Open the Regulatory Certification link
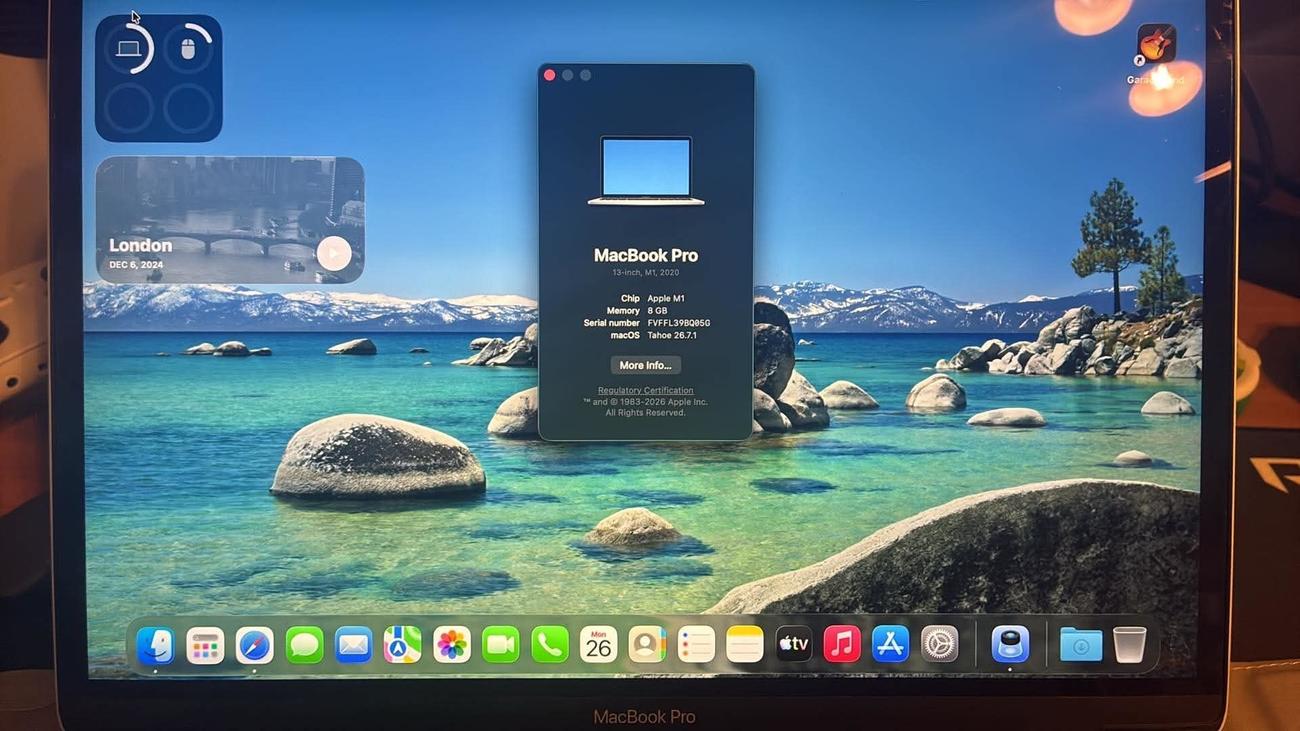The height and width of the screenshot is (731, 1300). click(645, 390)
